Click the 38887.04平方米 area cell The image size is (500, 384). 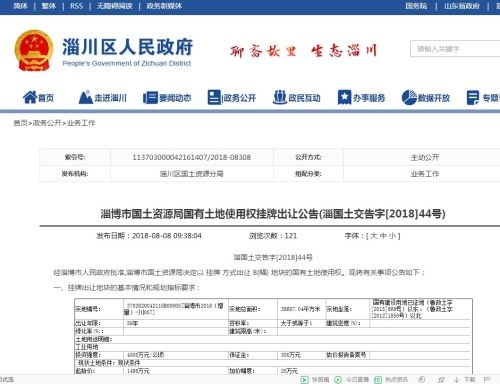click(301, 309)
